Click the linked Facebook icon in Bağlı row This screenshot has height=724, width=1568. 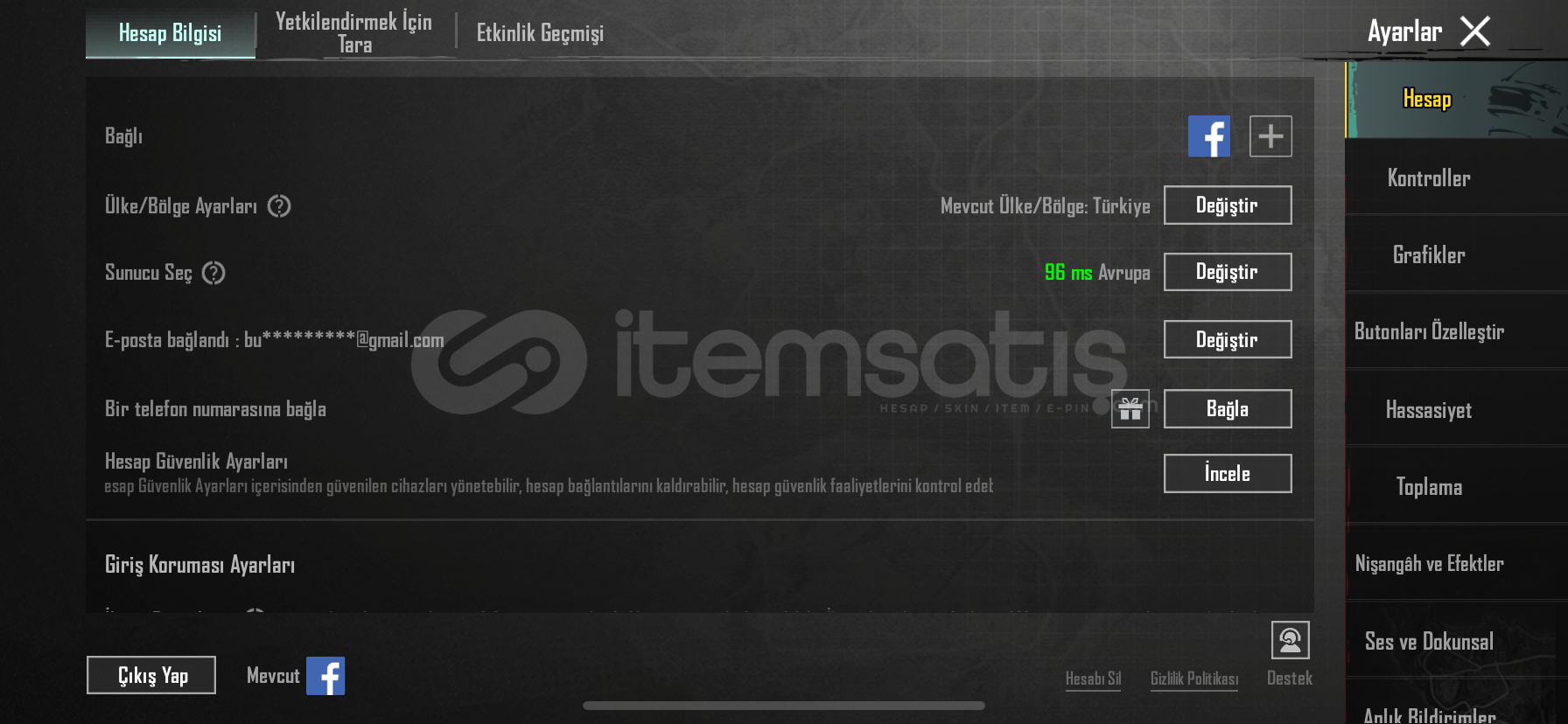click(x=1209, y=136)
